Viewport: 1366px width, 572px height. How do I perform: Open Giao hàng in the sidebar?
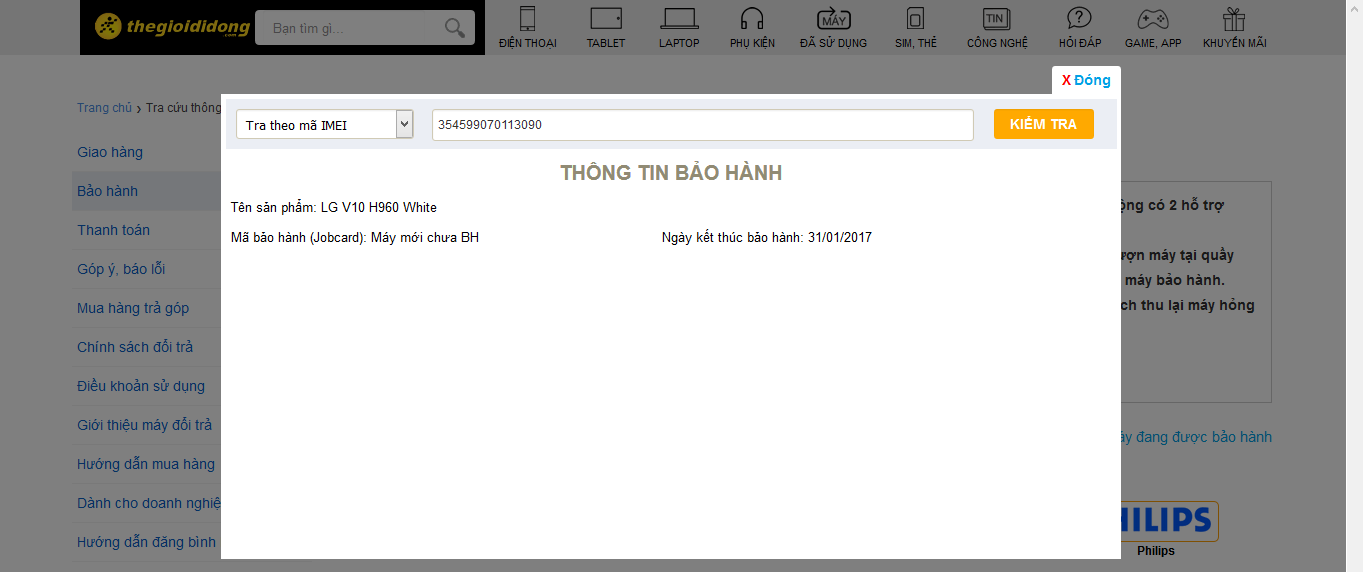point(110,152)
